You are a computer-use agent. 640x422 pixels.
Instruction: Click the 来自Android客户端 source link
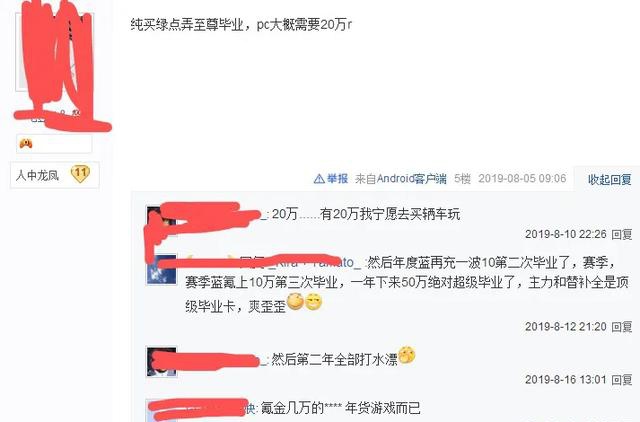point(400,178)
